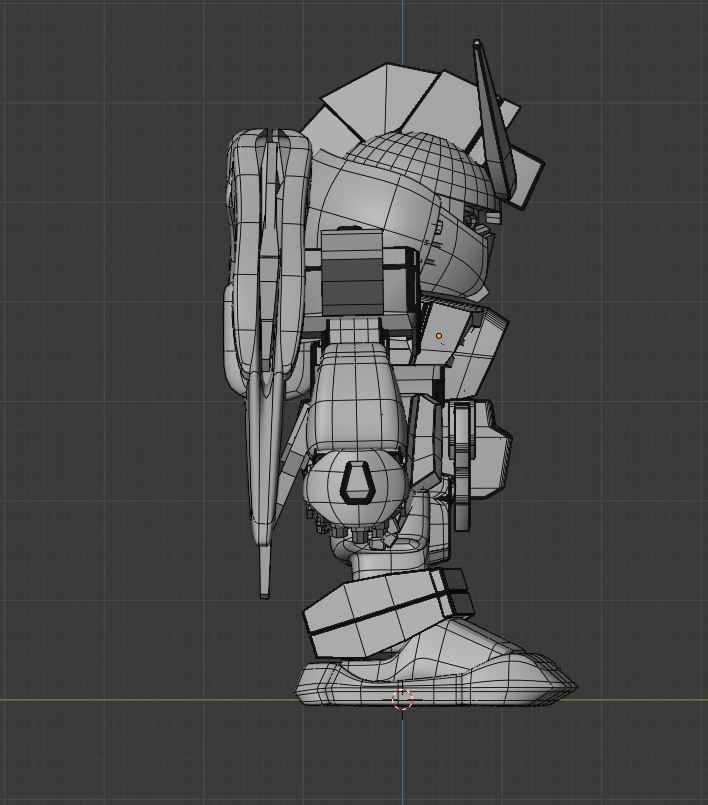Select the robot's foot mesh
The image size is (708, 805).
(436, 678)
